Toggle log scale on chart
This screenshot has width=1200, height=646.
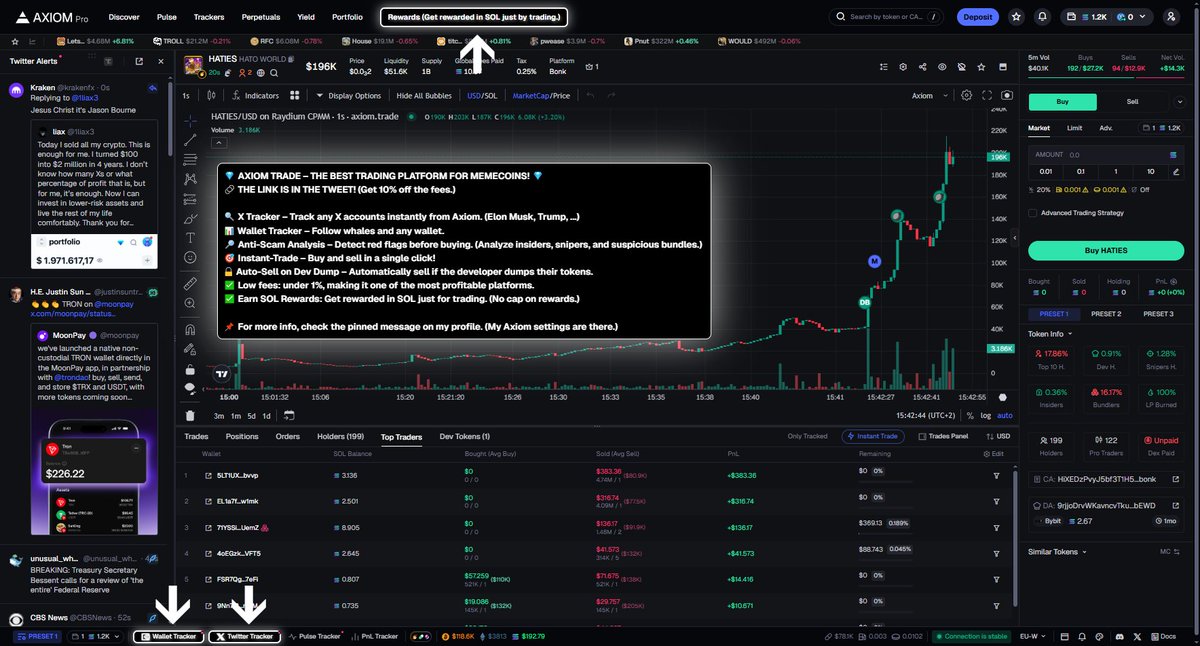(x=985, y=416)
